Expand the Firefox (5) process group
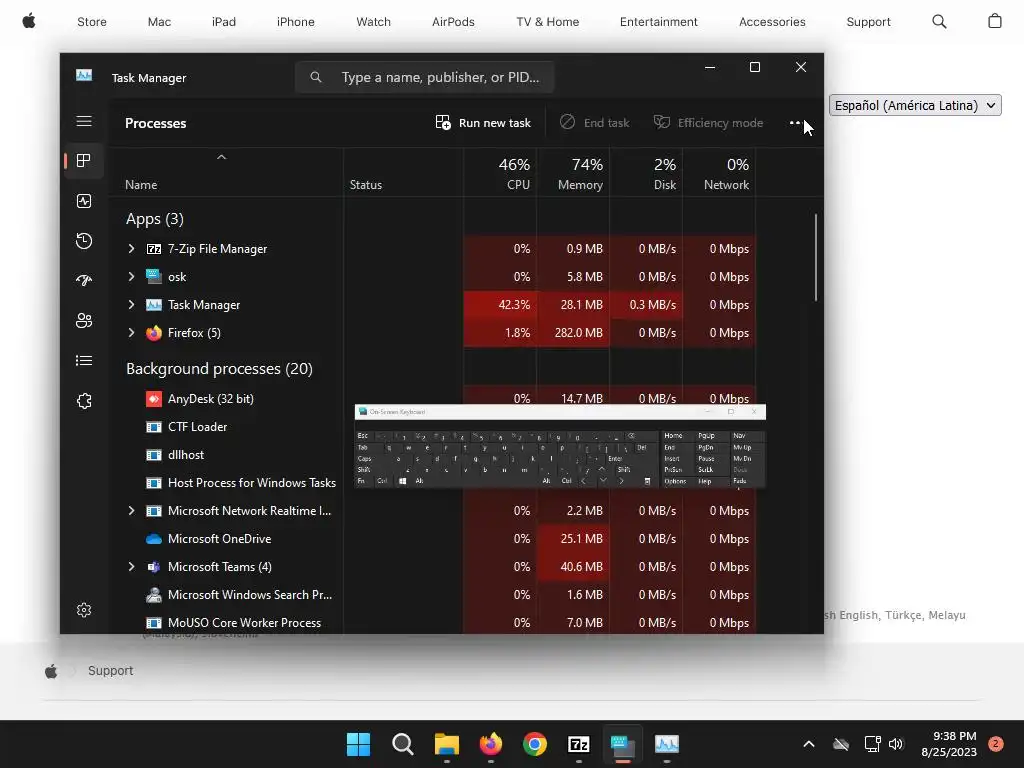The image size is (1024, 768). (131, 332)
